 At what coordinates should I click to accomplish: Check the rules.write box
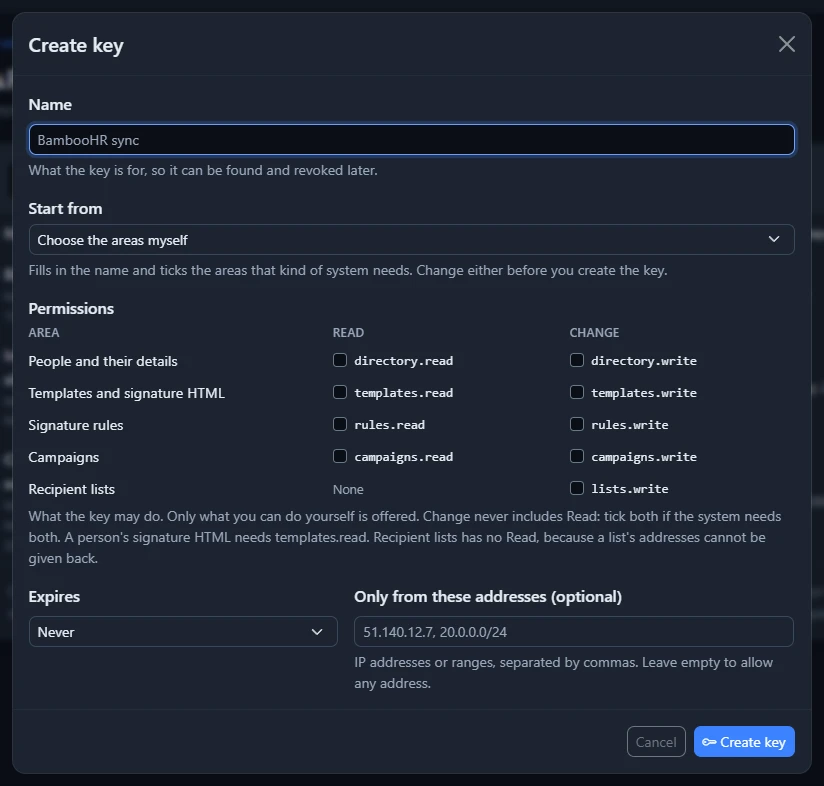click(577, 424)
